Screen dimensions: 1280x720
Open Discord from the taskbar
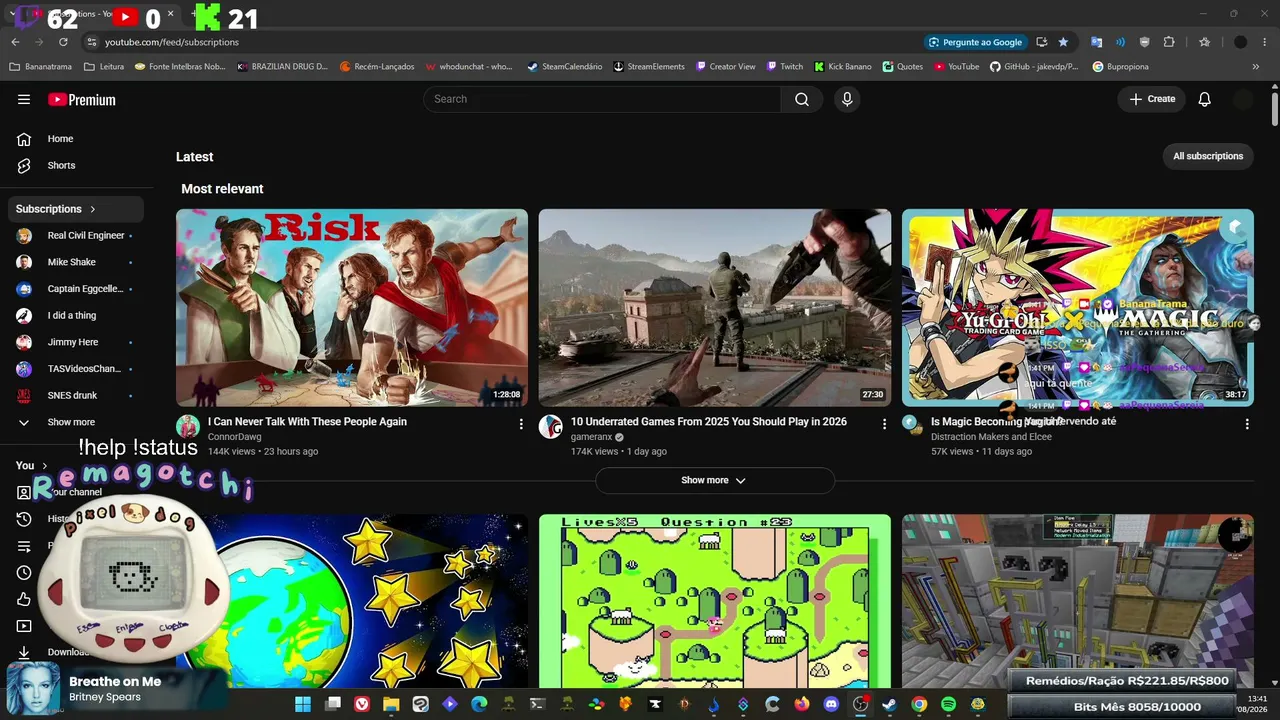tap(831, 704)
